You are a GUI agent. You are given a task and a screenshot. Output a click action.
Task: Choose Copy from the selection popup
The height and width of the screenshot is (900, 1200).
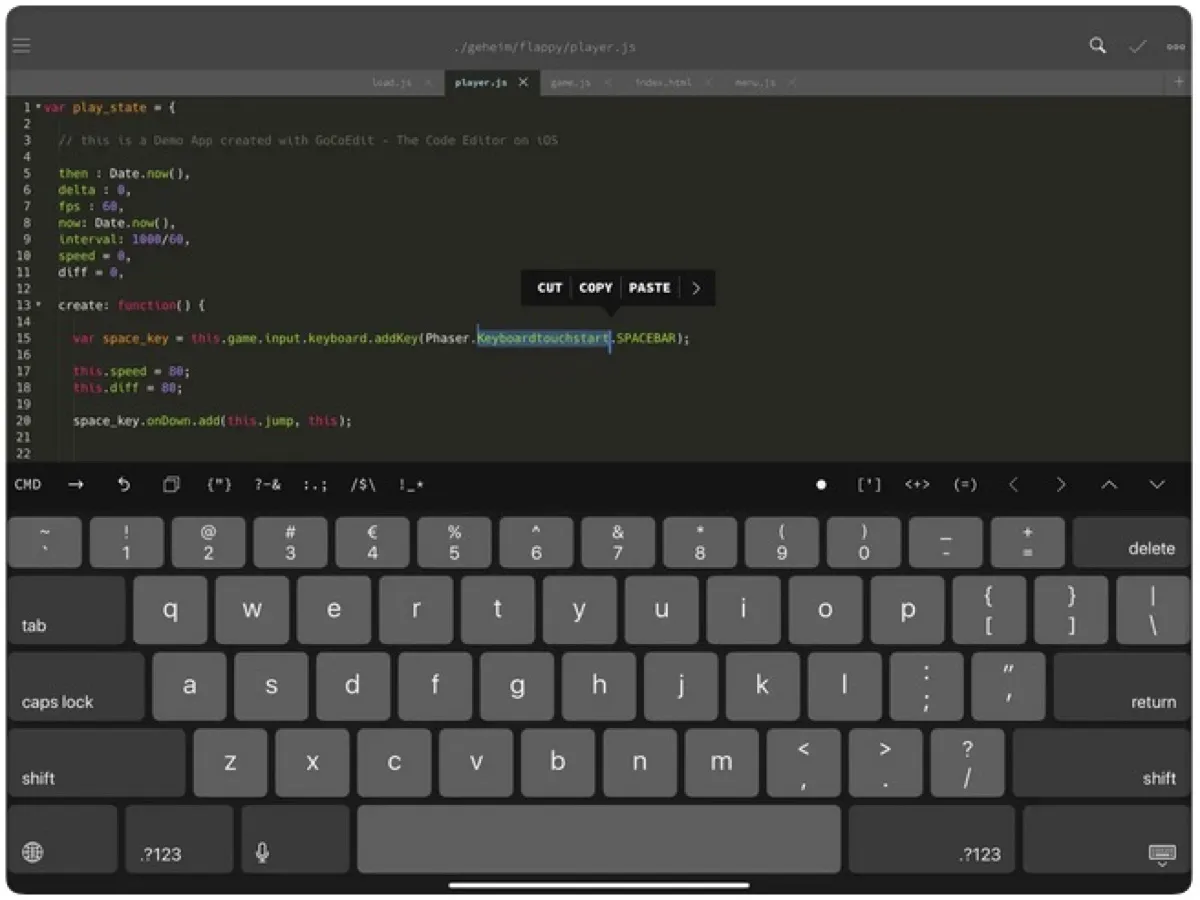[595, 288]
